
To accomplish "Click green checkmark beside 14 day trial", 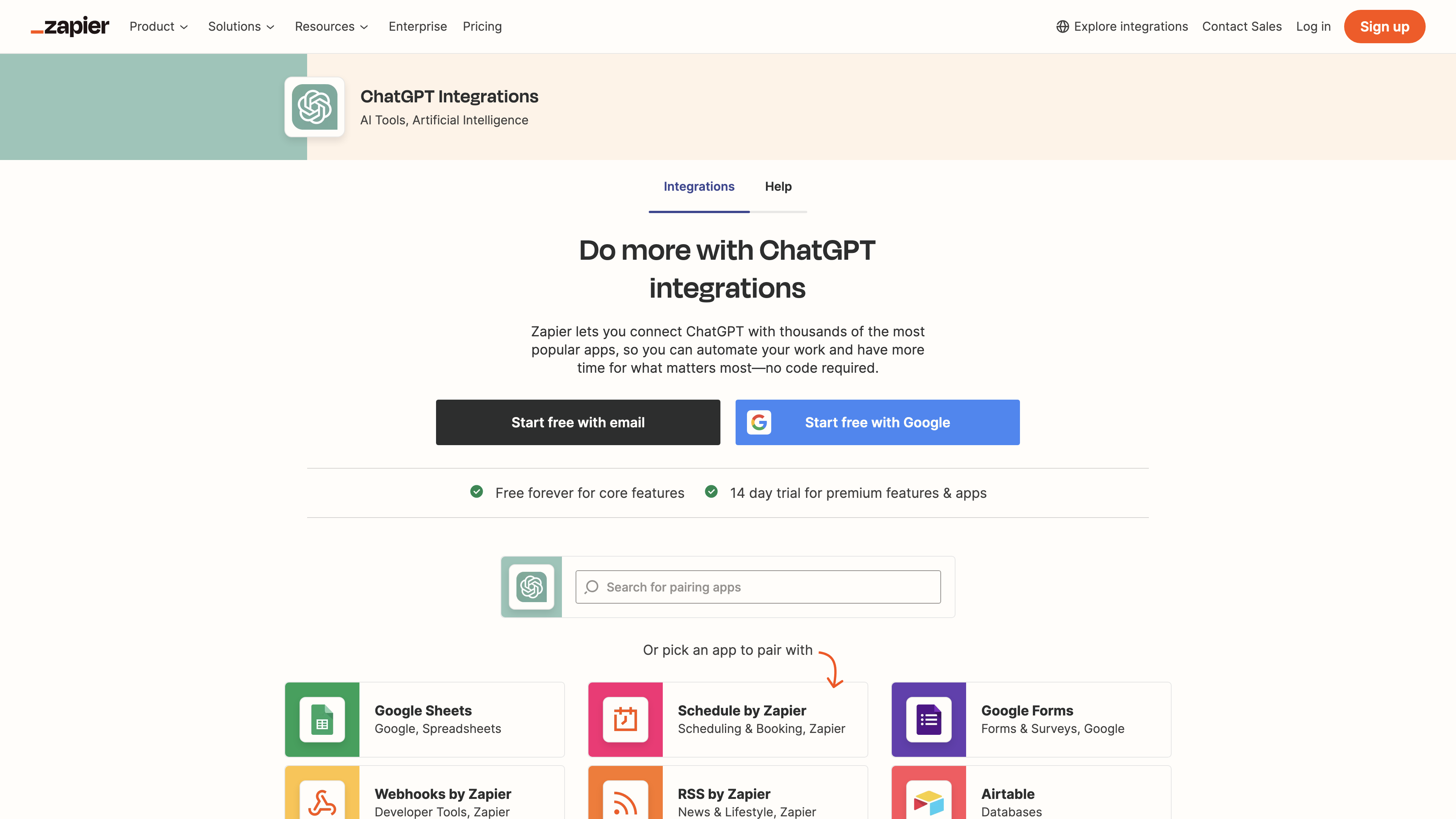I will click(711, 492).
